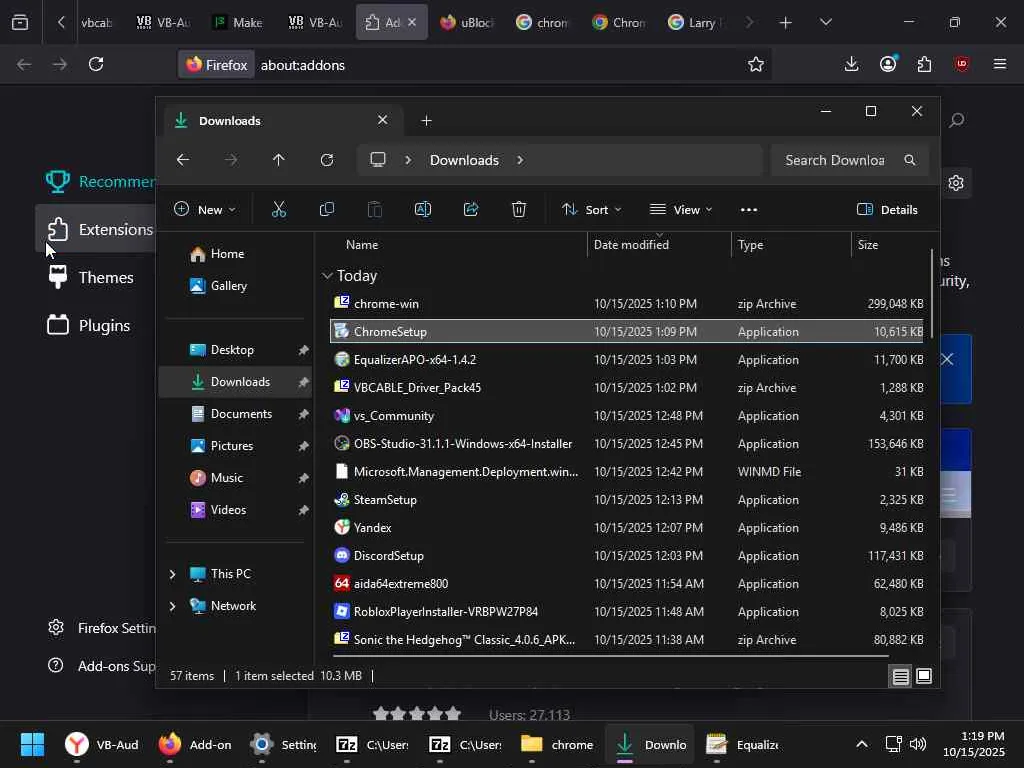Bookmark this page with star icon

coord(756,64)
